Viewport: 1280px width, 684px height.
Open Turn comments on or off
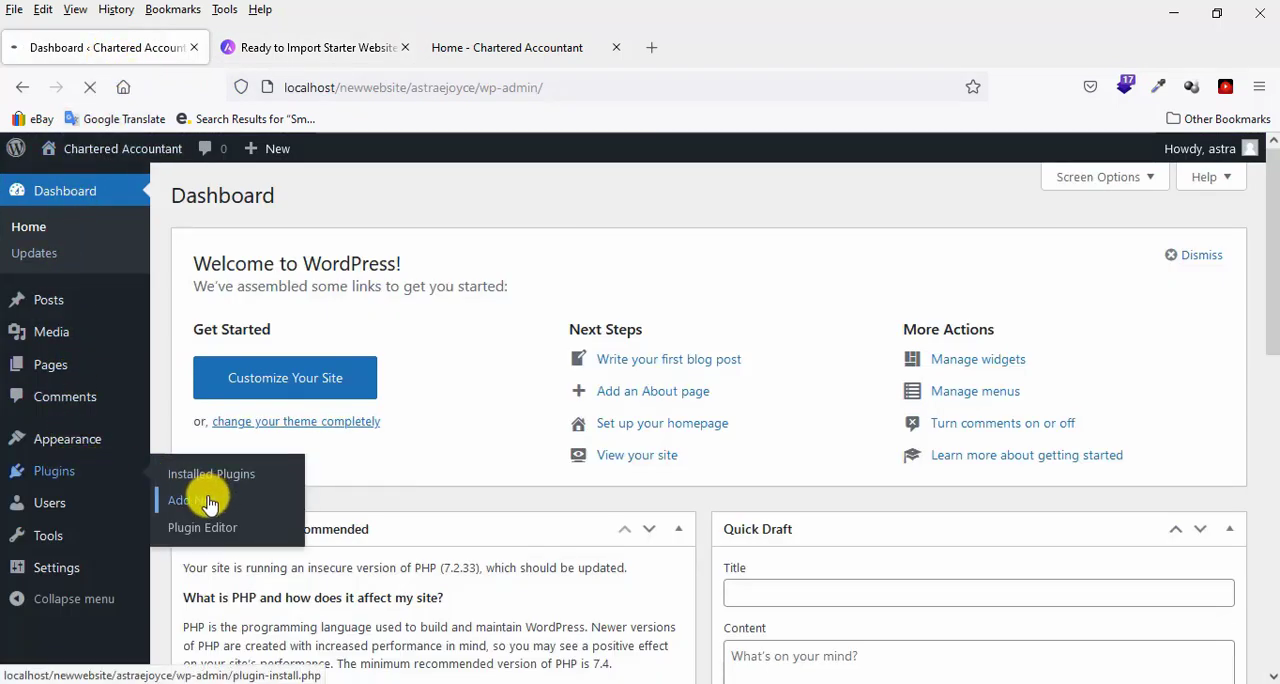1003,423
